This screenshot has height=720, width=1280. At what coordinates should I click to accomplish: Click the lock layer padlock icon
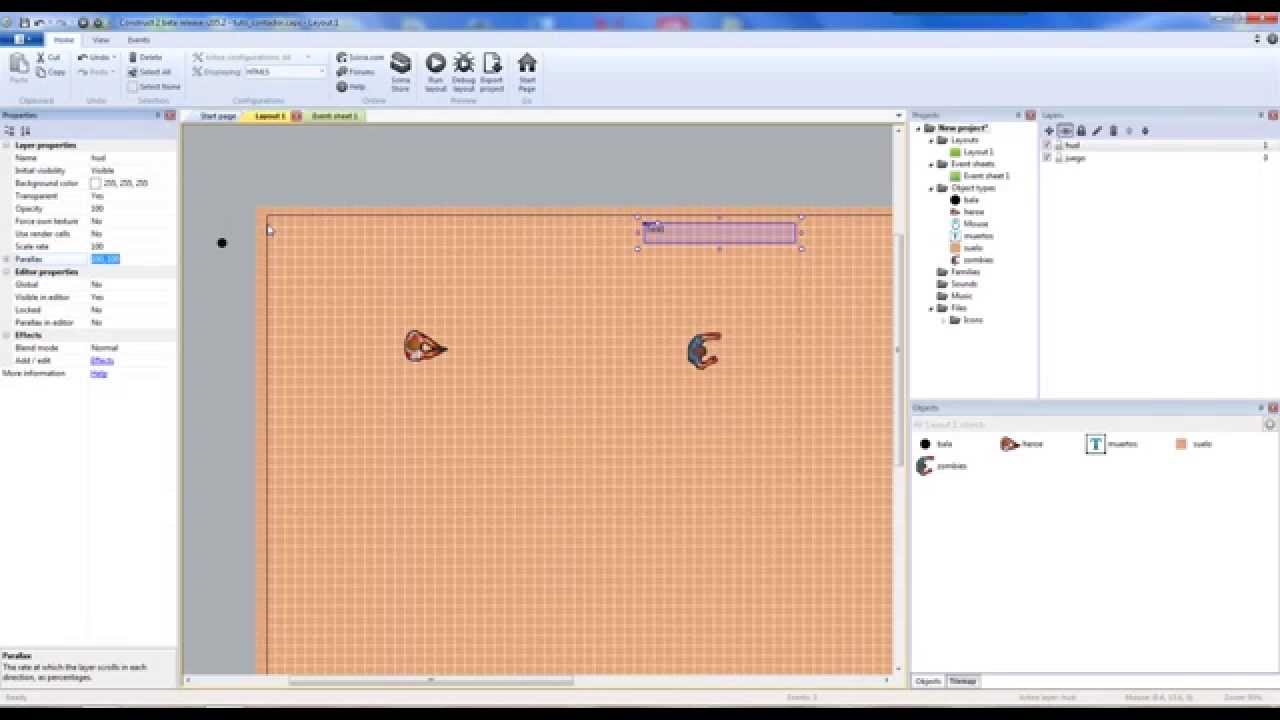click(x=1081, y=131)
